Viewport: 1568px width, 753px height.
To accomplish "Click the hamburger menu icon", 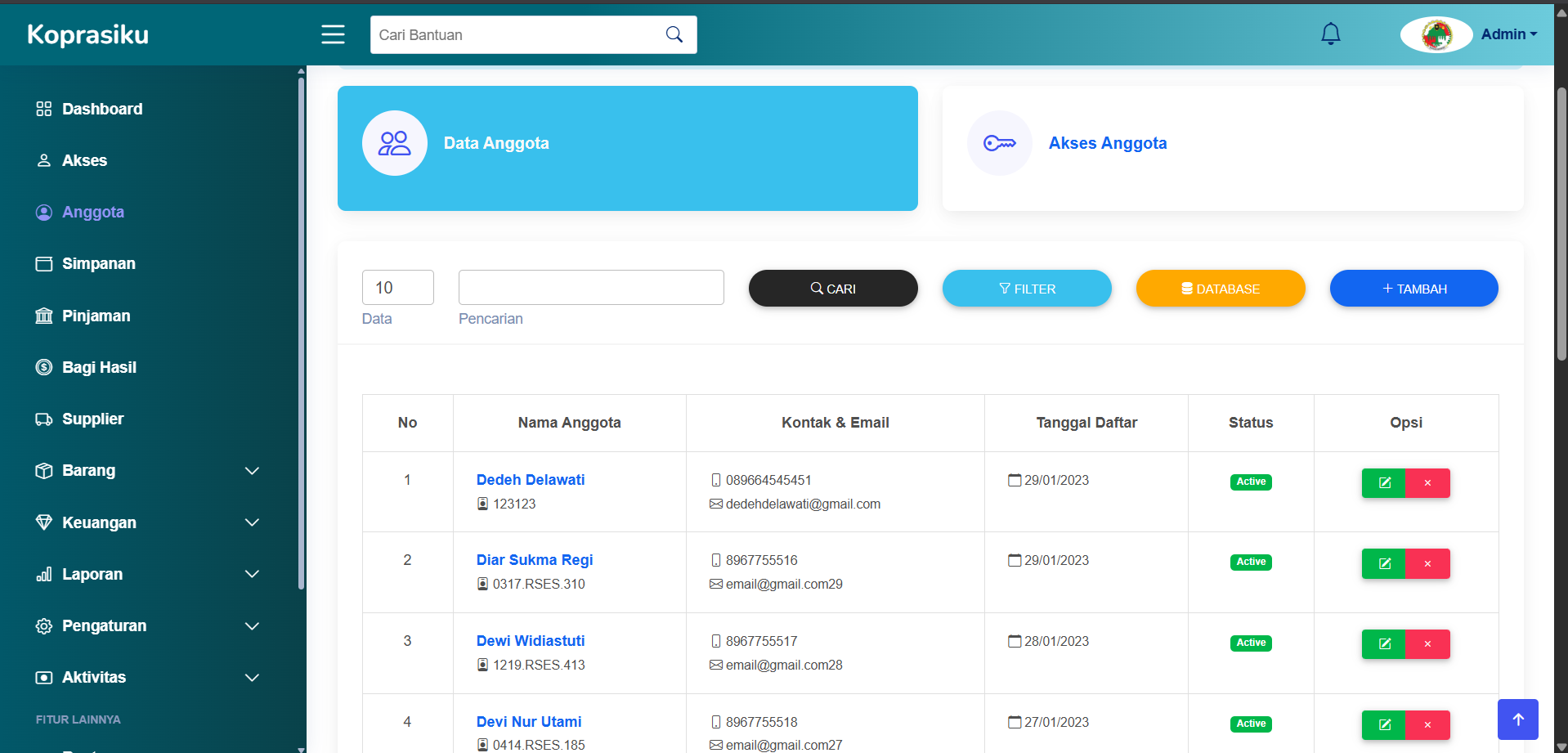I will 333,34.
